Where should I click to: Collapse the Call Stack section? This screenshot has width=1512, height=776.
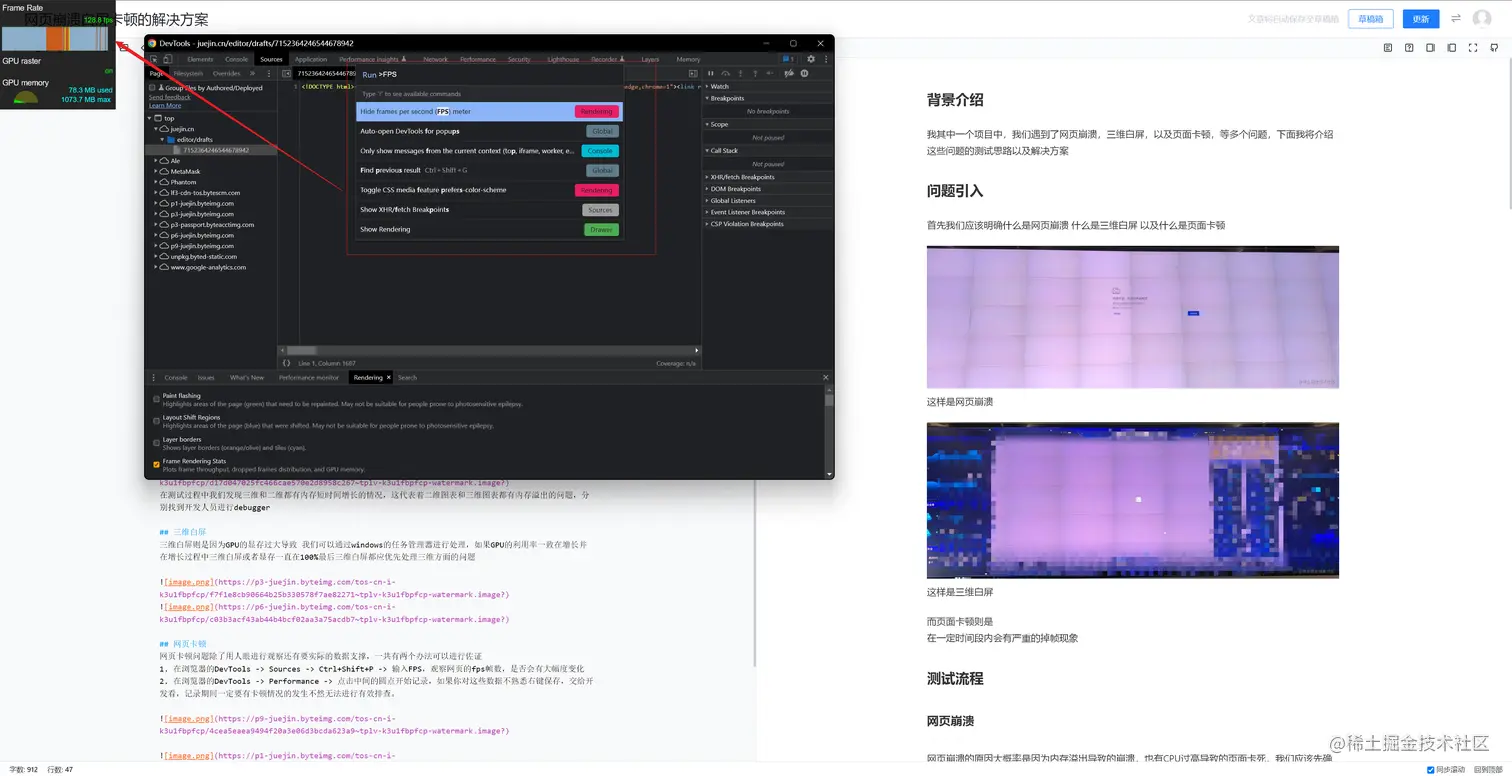coord(767,151)
